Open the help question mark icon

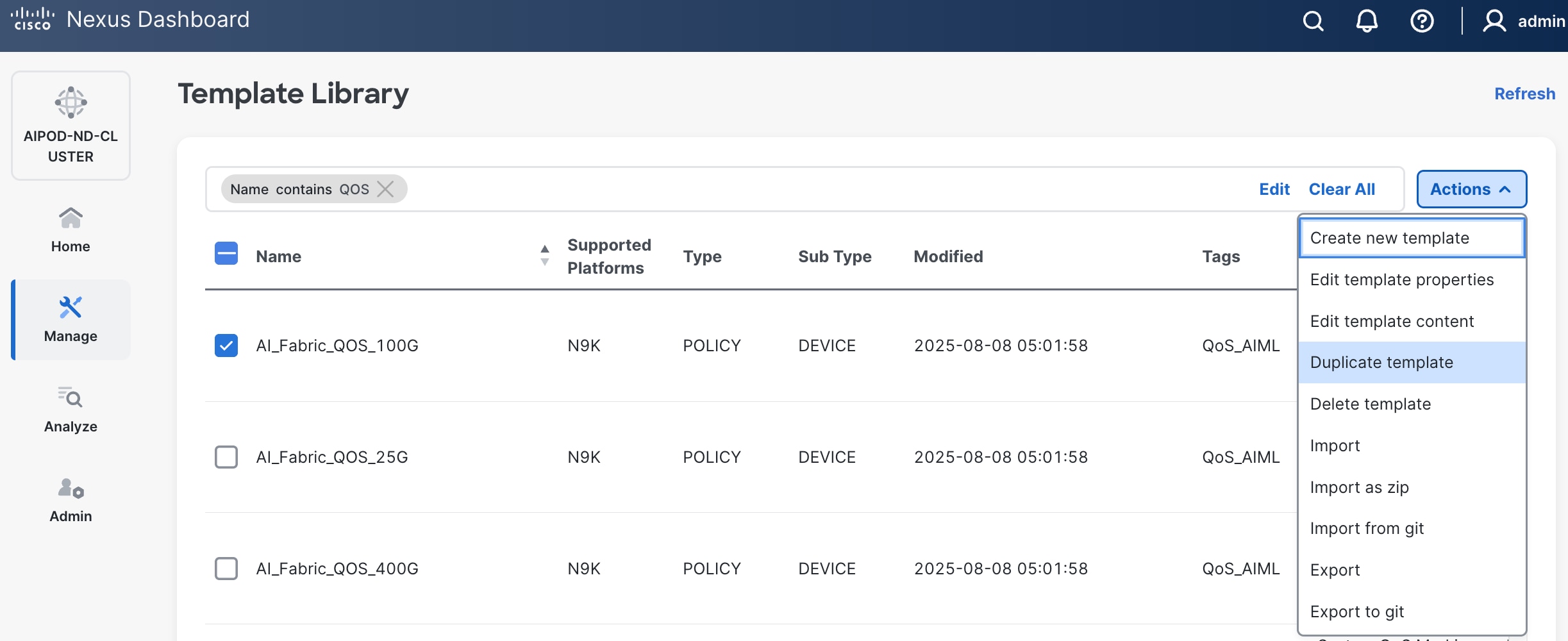click(1422, 21)
